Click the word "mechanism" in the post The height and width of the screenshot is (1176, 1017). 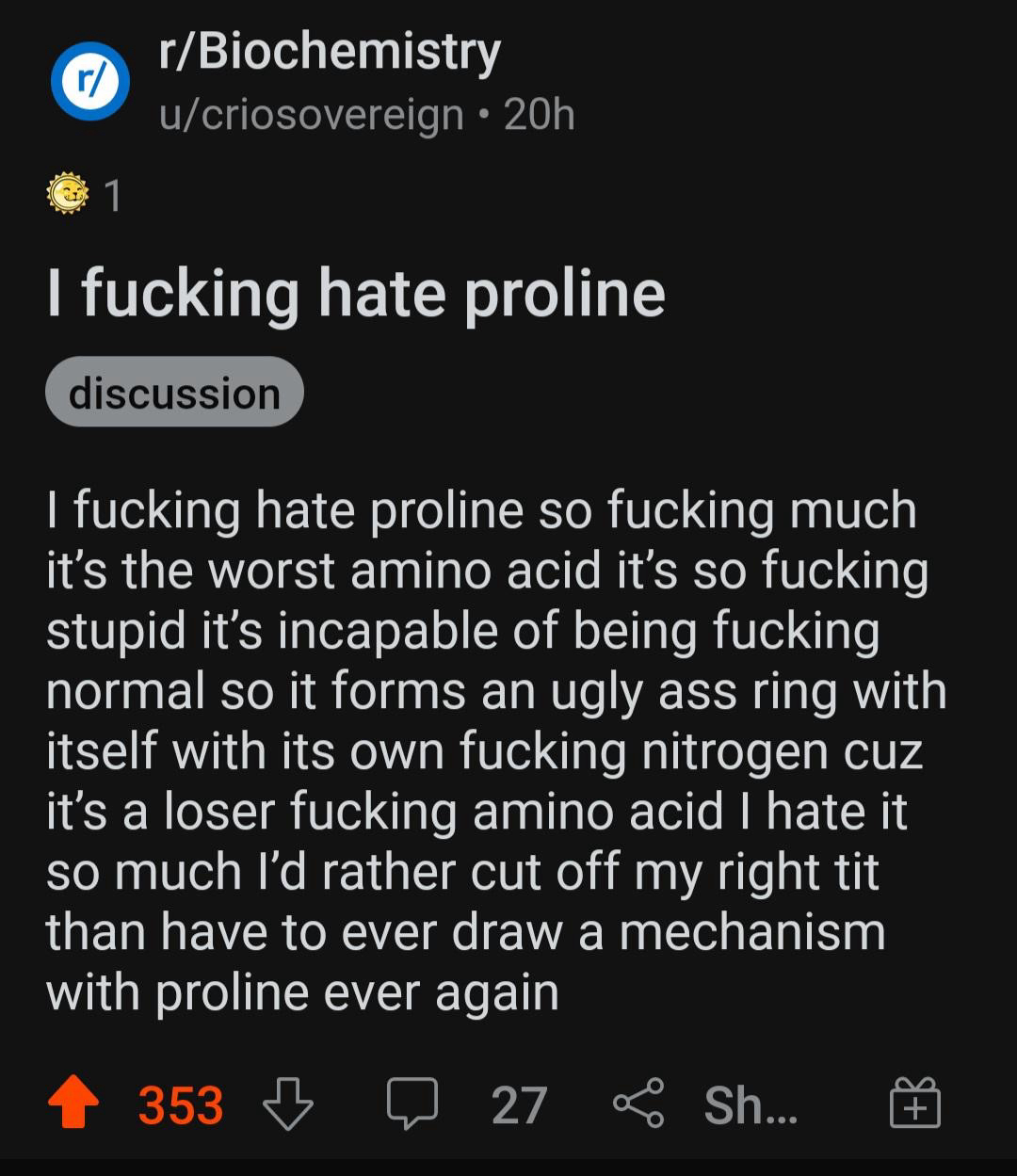click(752, 932)
